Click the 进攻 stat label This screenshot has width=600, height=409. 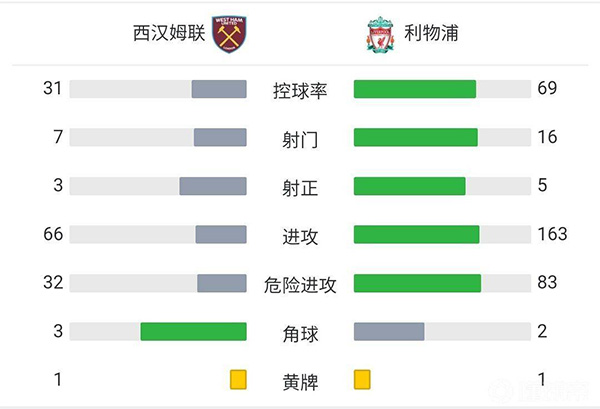[x=300, y=236]
